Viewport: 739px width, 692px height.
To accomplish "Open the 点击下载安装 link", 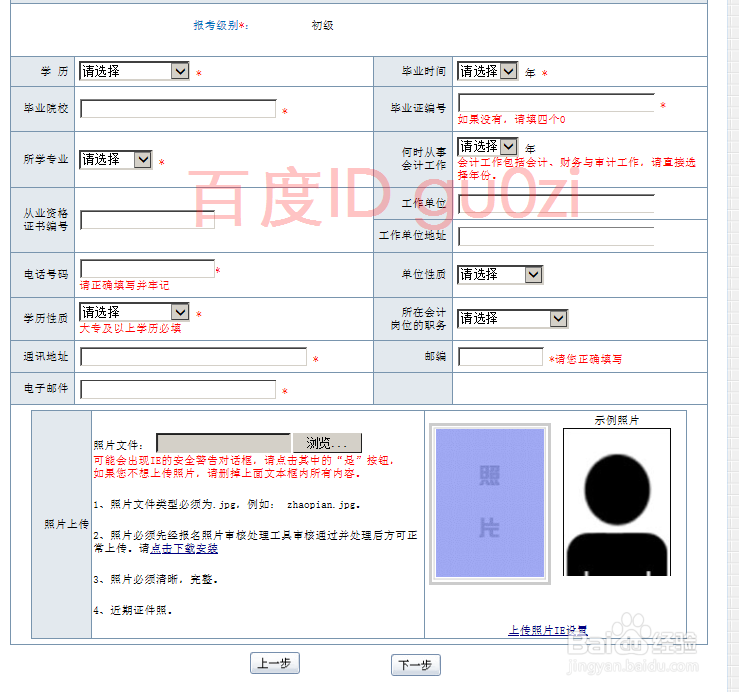I will pyautogui.click(x=184, y=549).
